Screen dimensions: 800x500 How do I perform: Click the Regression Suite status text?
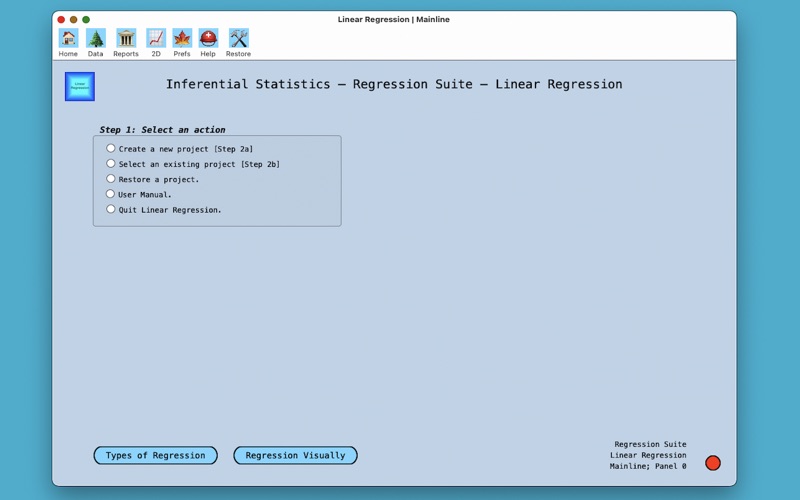click(650, 444)
